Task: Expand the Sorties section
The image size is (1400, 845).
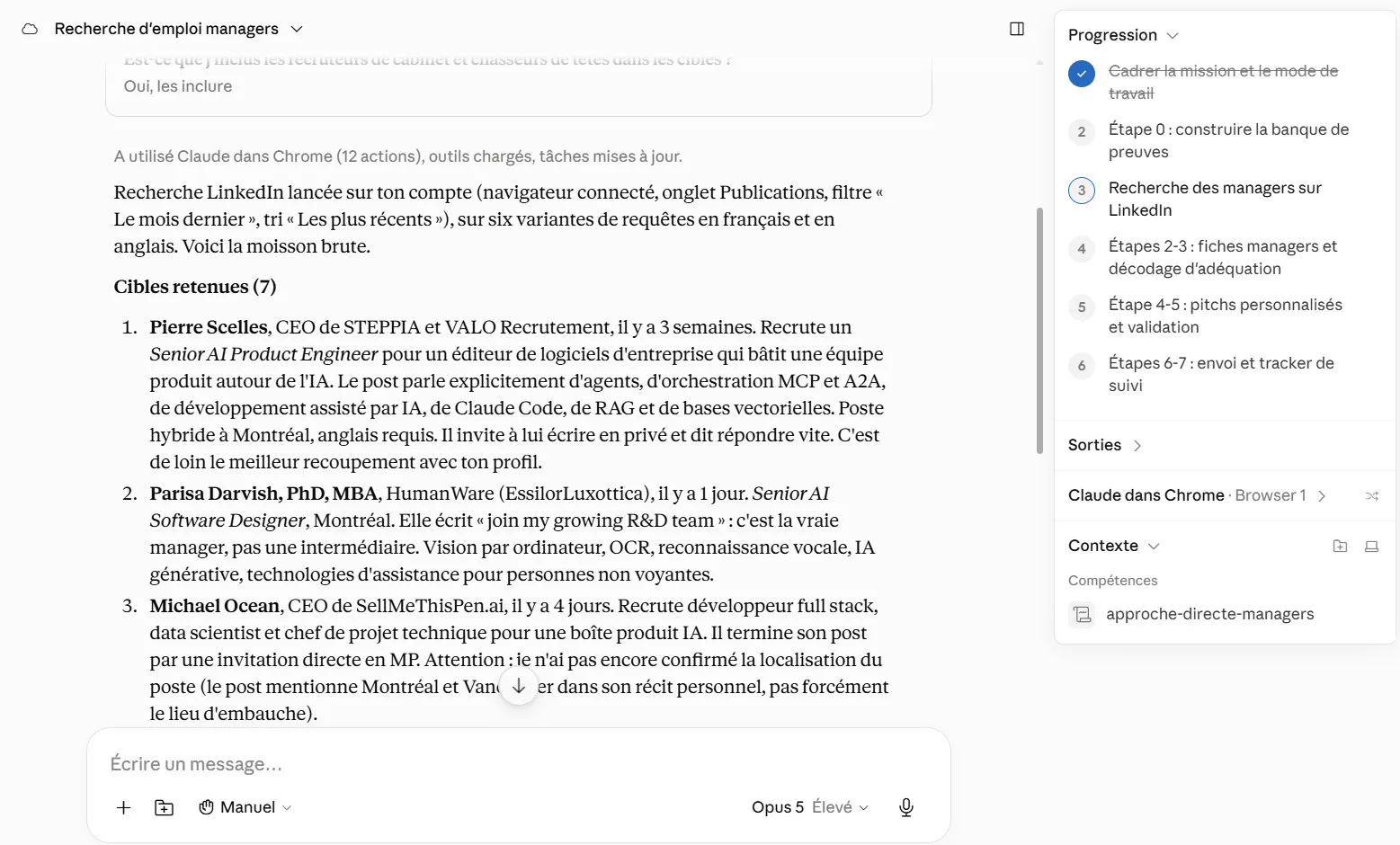Action: pyautogui.click(x=1105, y=445)
